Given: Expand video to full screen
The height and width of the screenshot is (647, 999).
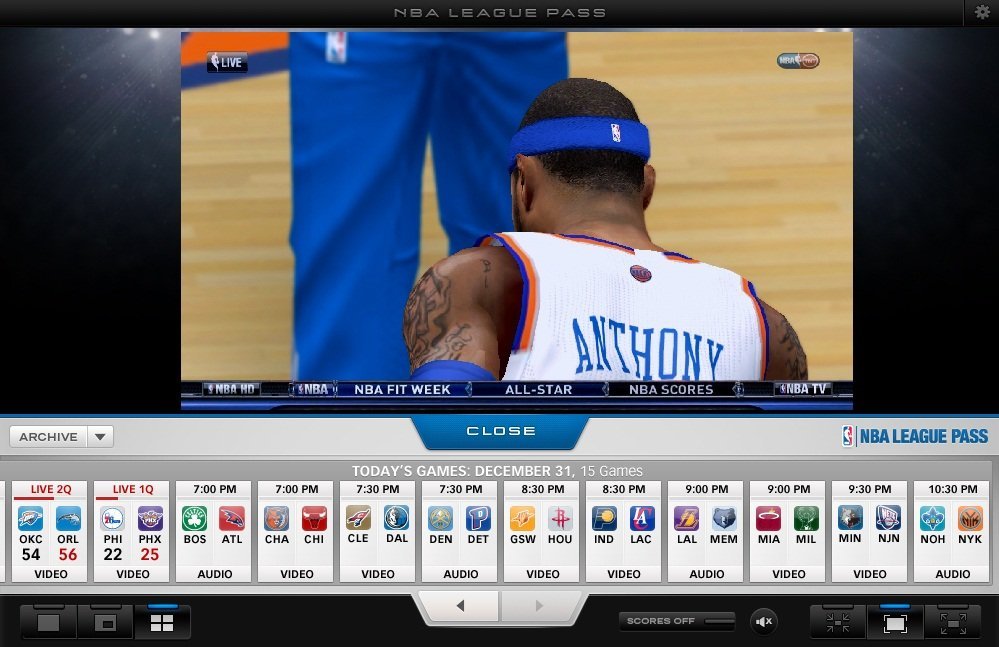Looking at the screenshot, I should (952, 622).
